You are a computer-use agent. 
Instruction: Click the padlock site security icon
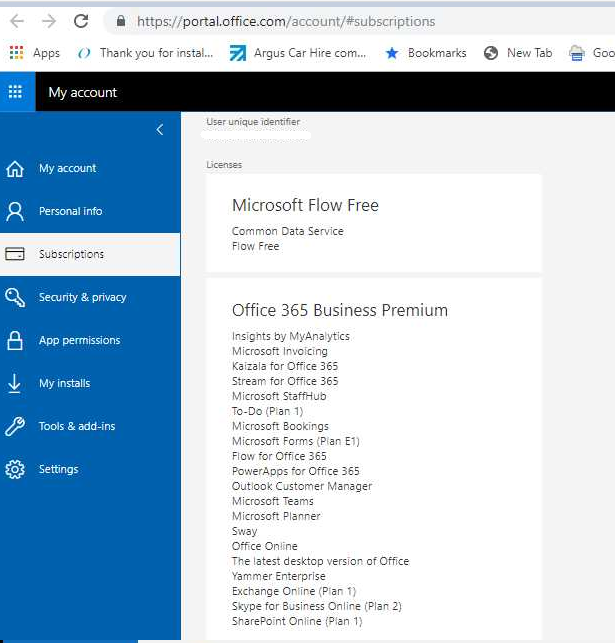click(121, 21)
